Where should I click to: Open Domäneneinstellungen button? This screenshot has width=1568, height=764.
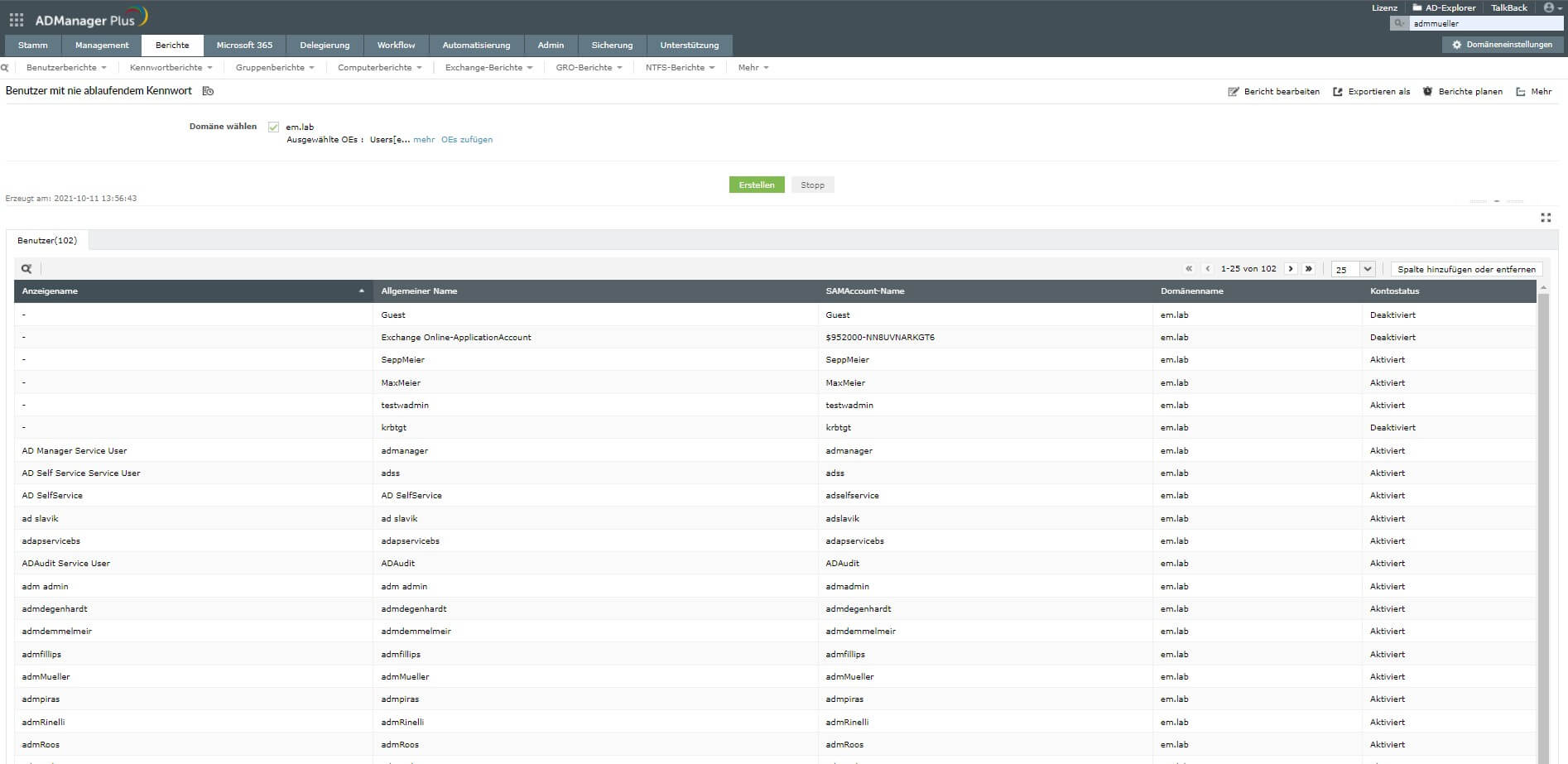[1503, 45]
